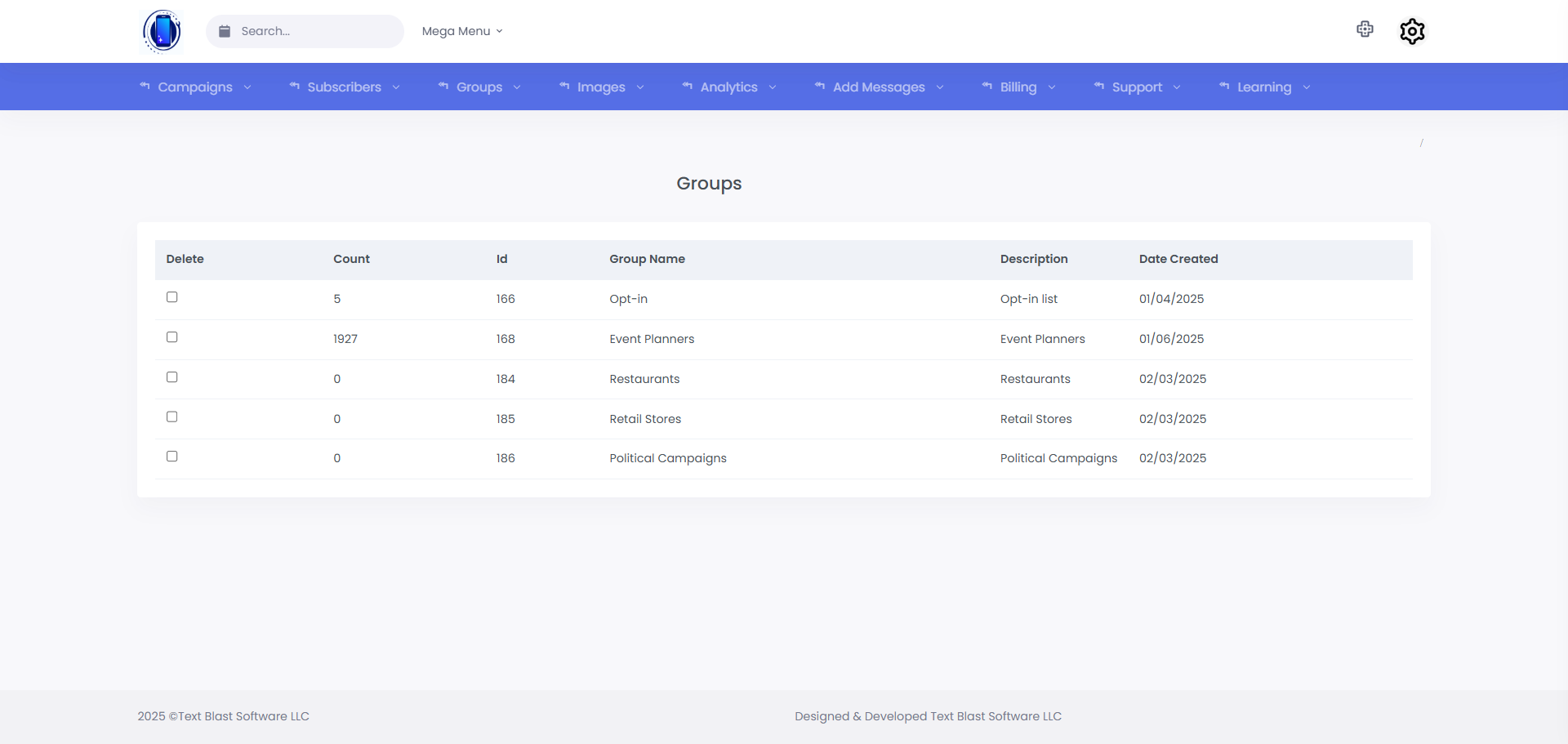The height and width of the screenshot is (744, 1568).
Task: Open the Analytics menu
Action: click(x=729, y=87)
